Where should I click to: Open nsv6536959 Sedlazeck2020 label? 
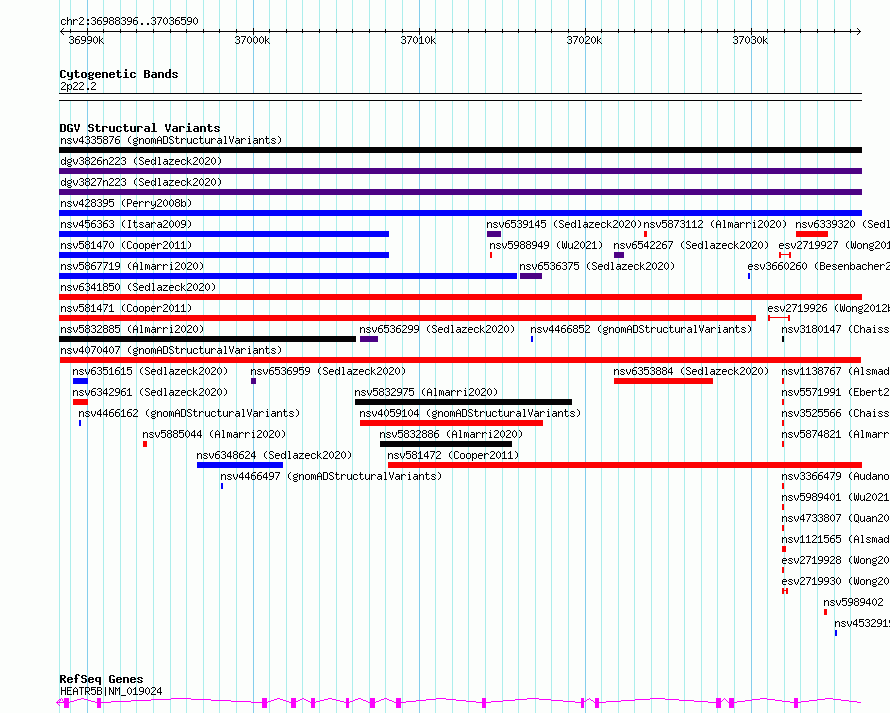pos(328,371)
